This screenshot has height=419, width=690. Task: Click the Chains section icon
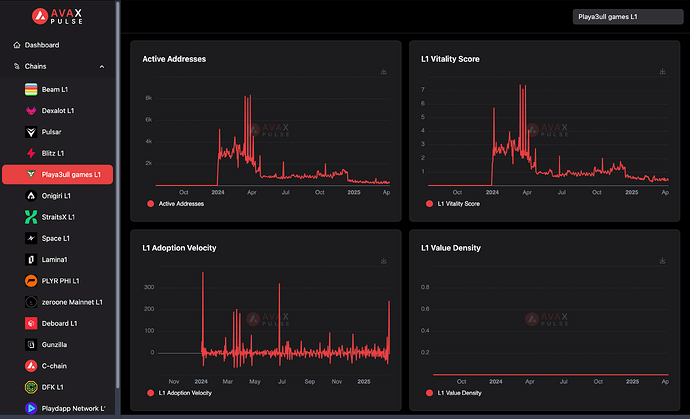[x=17, y=66]
